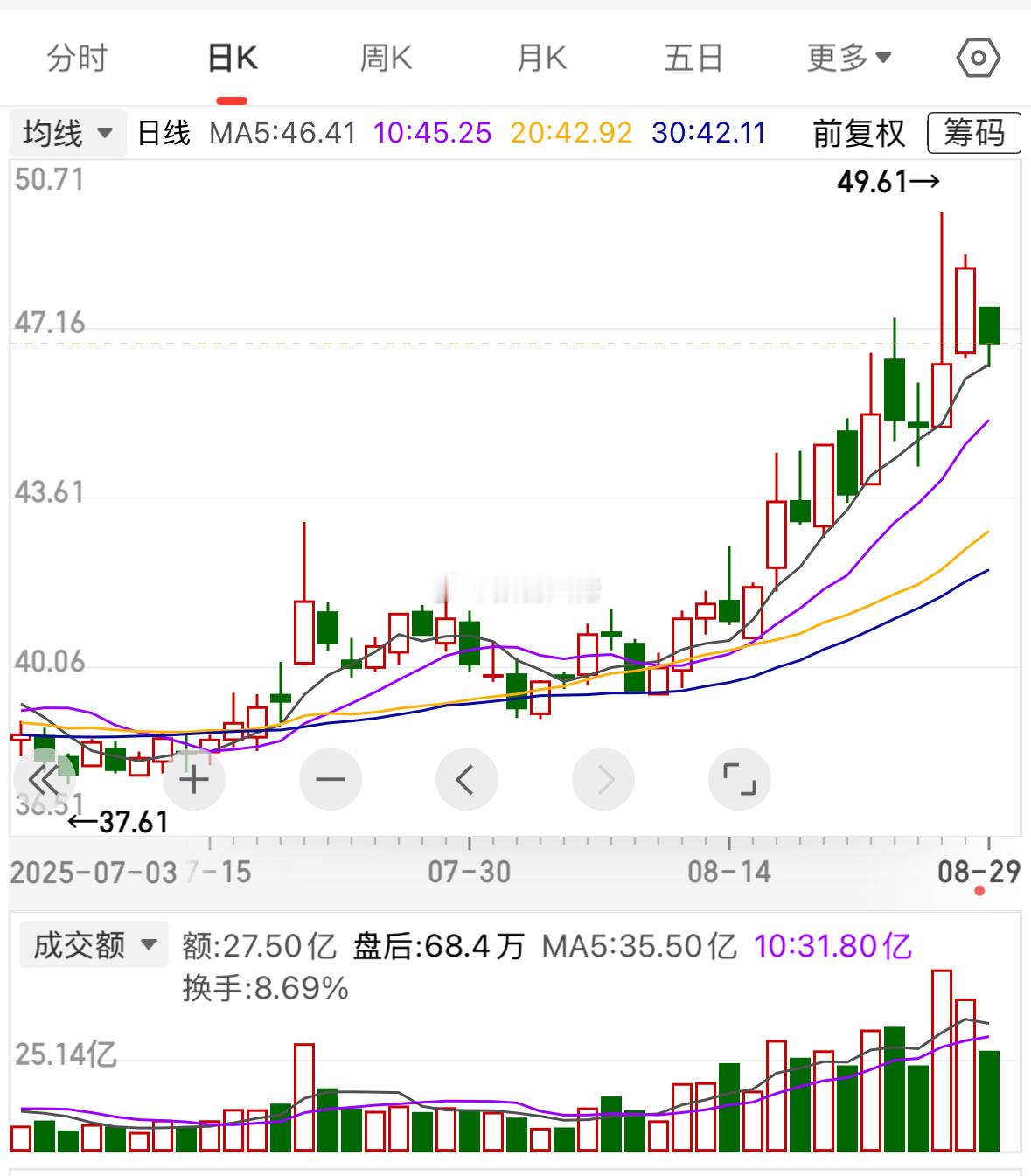The image size is (1031, 1176).
Task: Click the 49.61 high price label
Action: [888, 182]
